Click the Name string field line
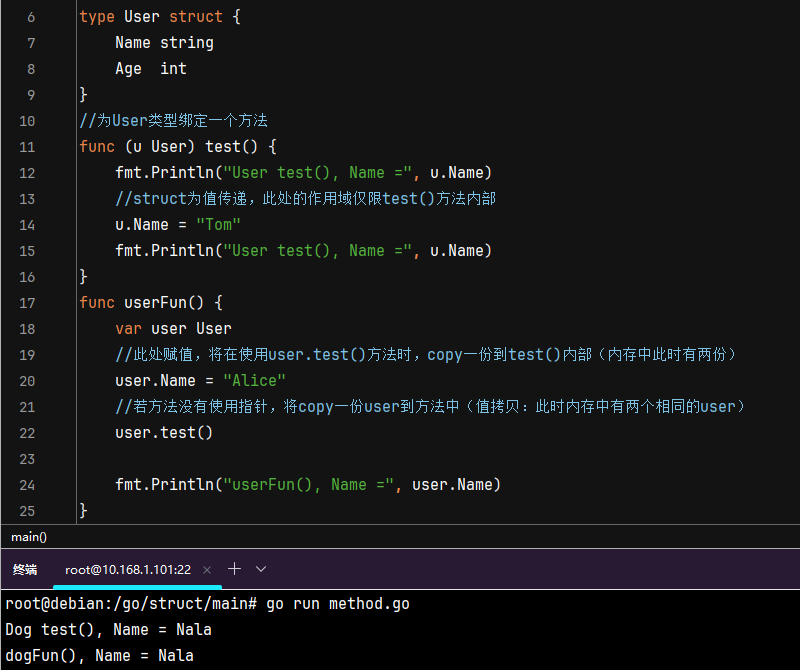 click(164, 43)
